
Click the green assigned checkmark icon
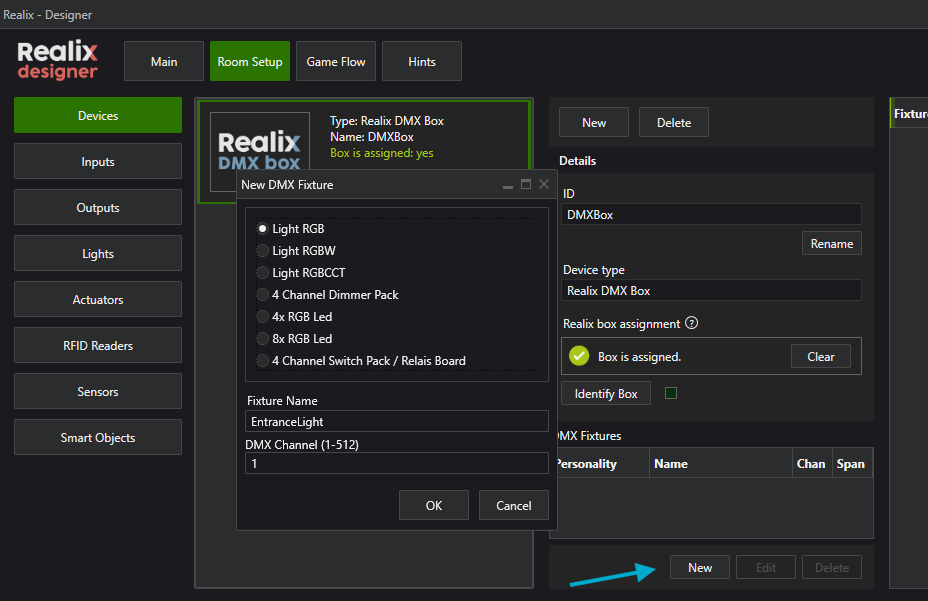[579, 356]
